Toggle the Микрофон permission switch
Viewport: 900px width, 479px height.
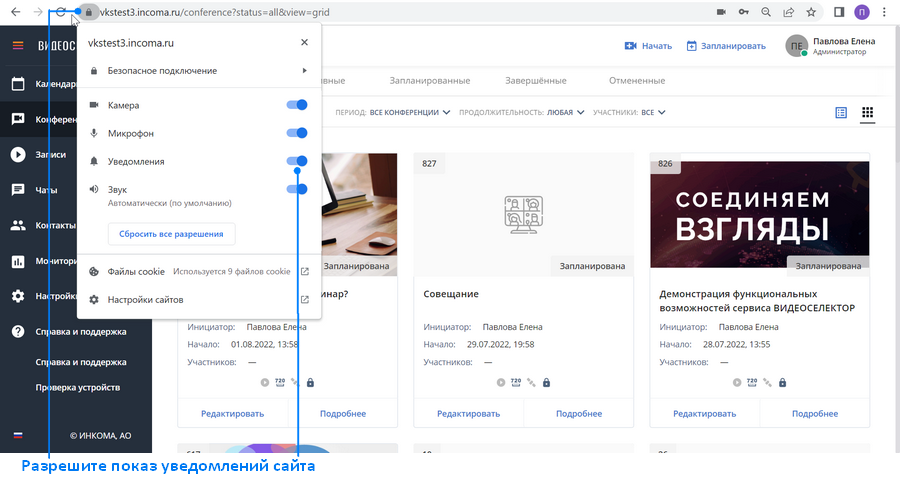(x=297, y=133)
